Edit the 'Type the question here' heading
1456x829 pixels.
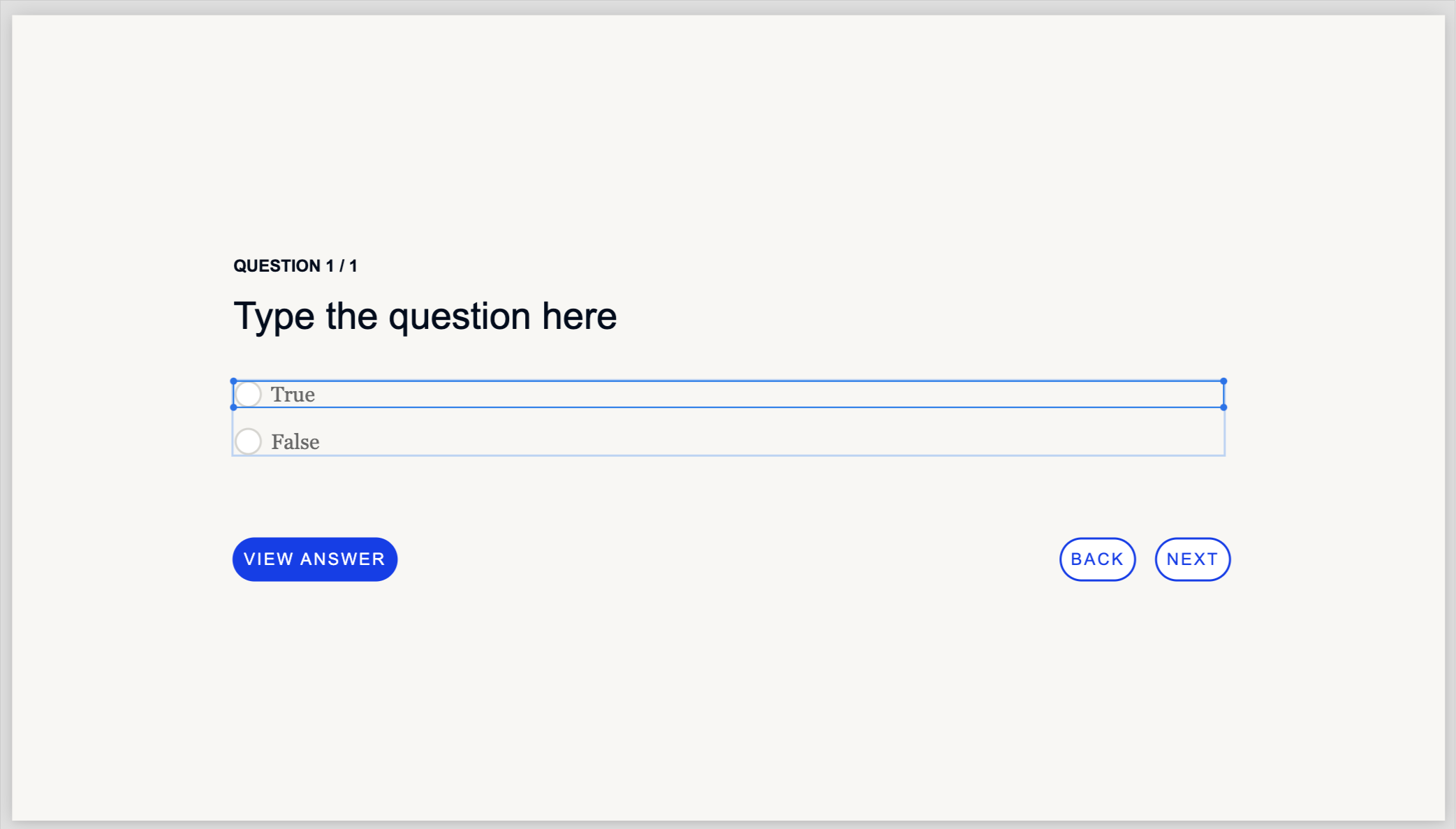tap(425, 316)
